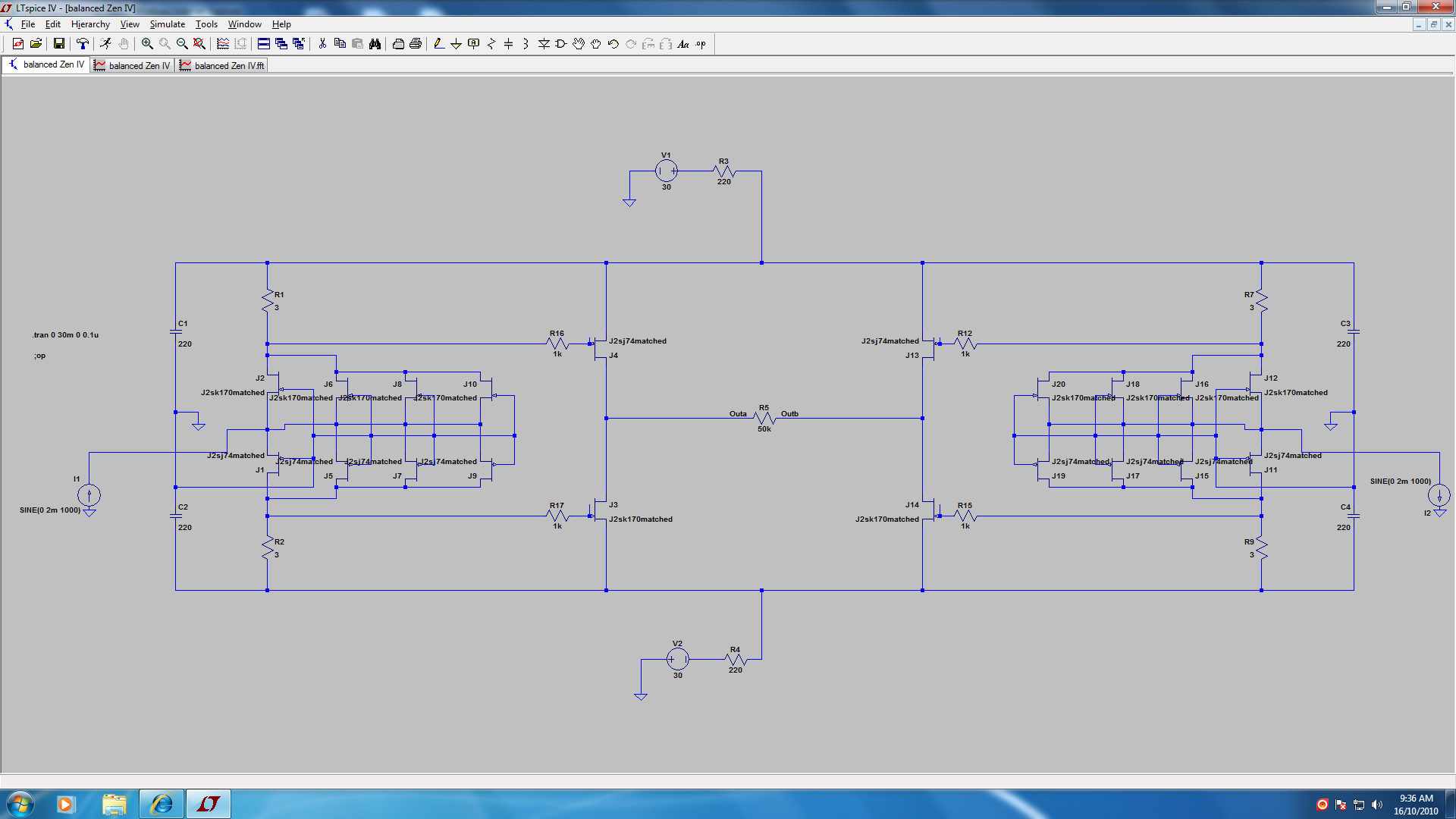Click the SINE(0 2m 1000) text near I1
Screen dimensions: 1456x819
point(50,510)
